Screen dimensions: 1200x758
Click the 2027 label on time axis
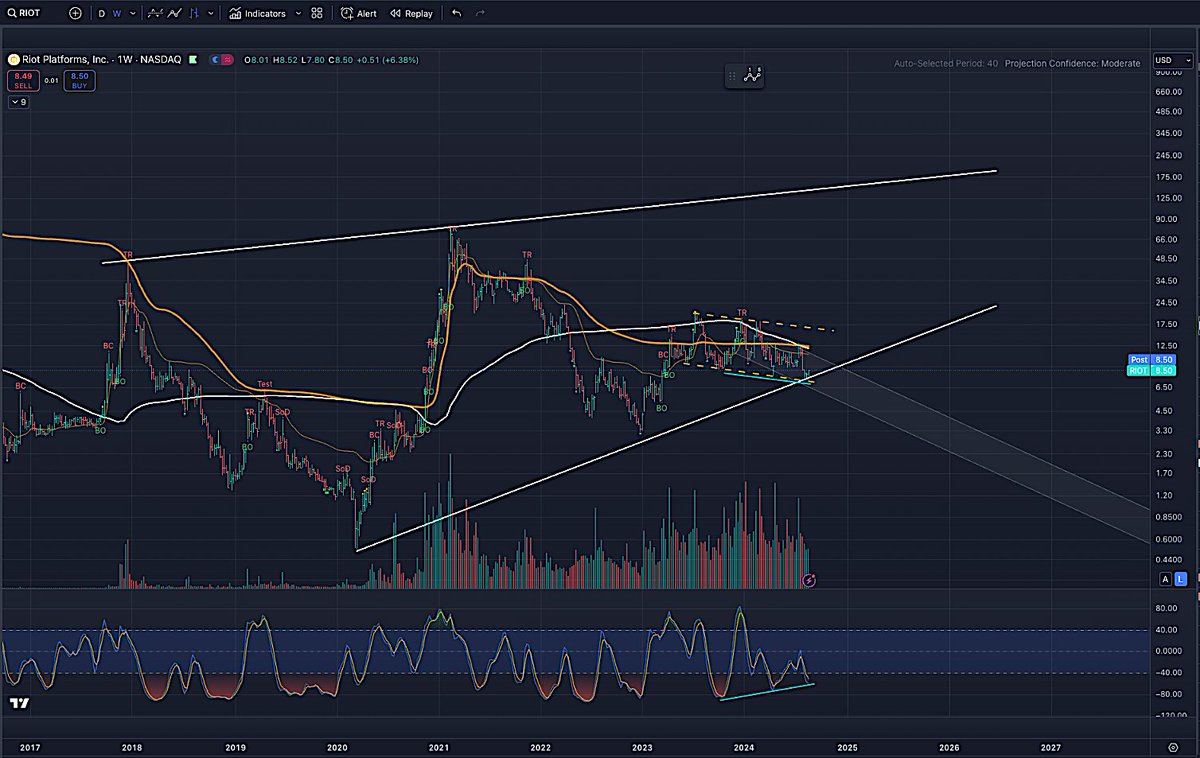coord(1051,747)
